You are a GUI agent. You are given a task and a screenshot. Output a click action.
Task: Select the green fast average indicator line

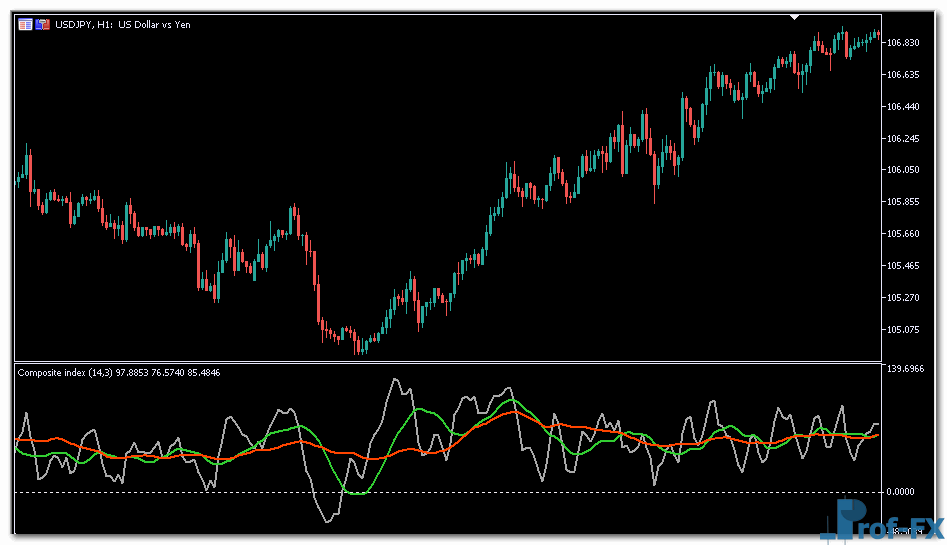357,492
